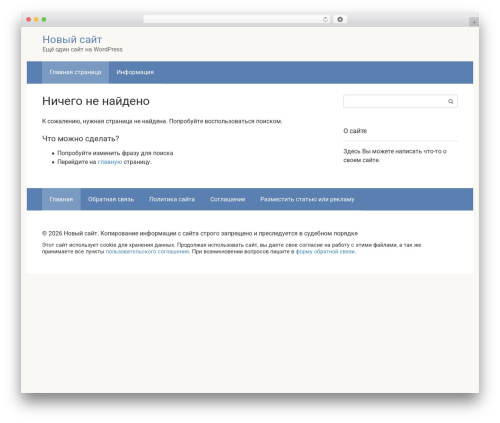
Task: Click the browser address bar
Action: click(236, 19)
